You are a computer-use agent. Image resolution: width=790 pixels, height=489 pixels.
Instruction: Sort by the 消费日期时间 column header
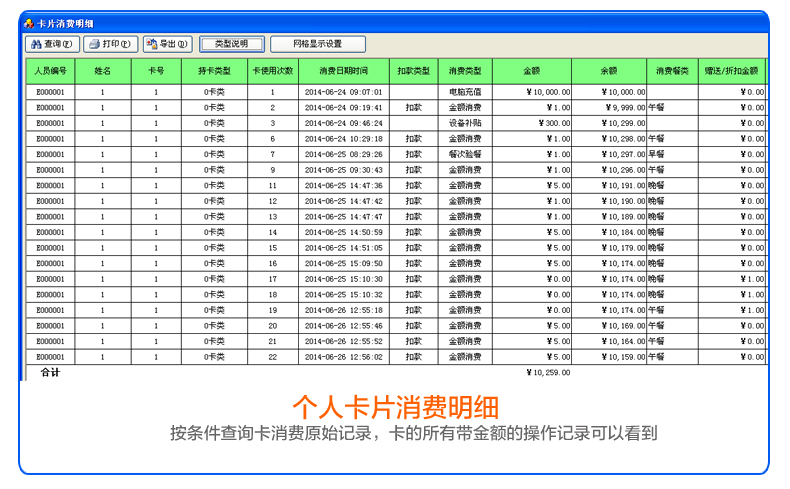(343, 71)
